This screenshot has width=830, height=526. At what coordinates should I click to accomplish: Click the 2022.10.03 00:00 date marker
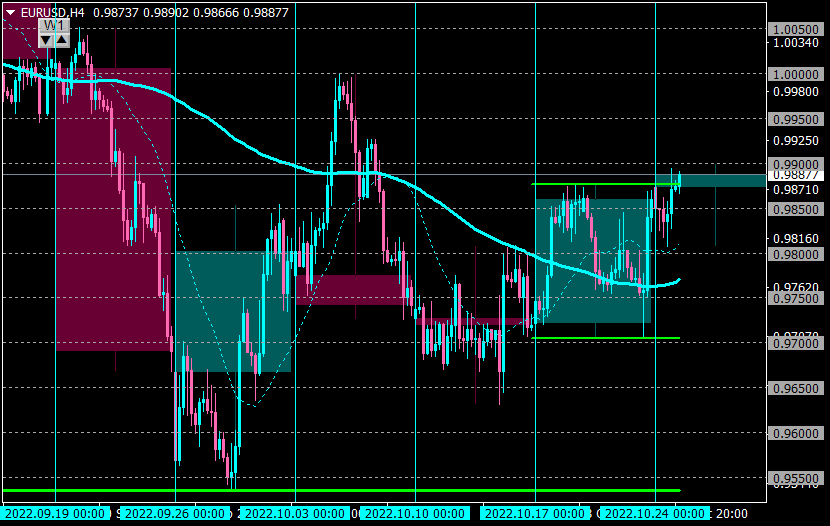click(x=295, y=514)
